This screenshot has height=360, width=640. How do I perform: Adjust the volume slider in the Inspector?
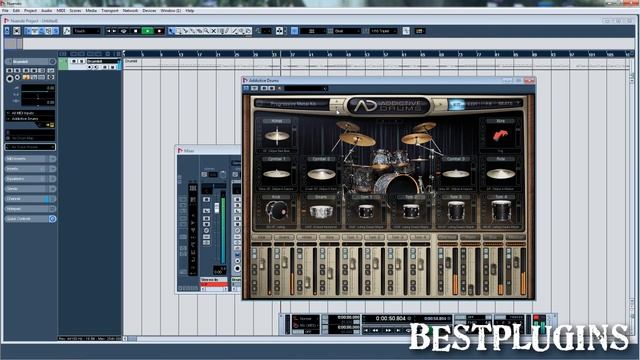(x=38, y=88)
